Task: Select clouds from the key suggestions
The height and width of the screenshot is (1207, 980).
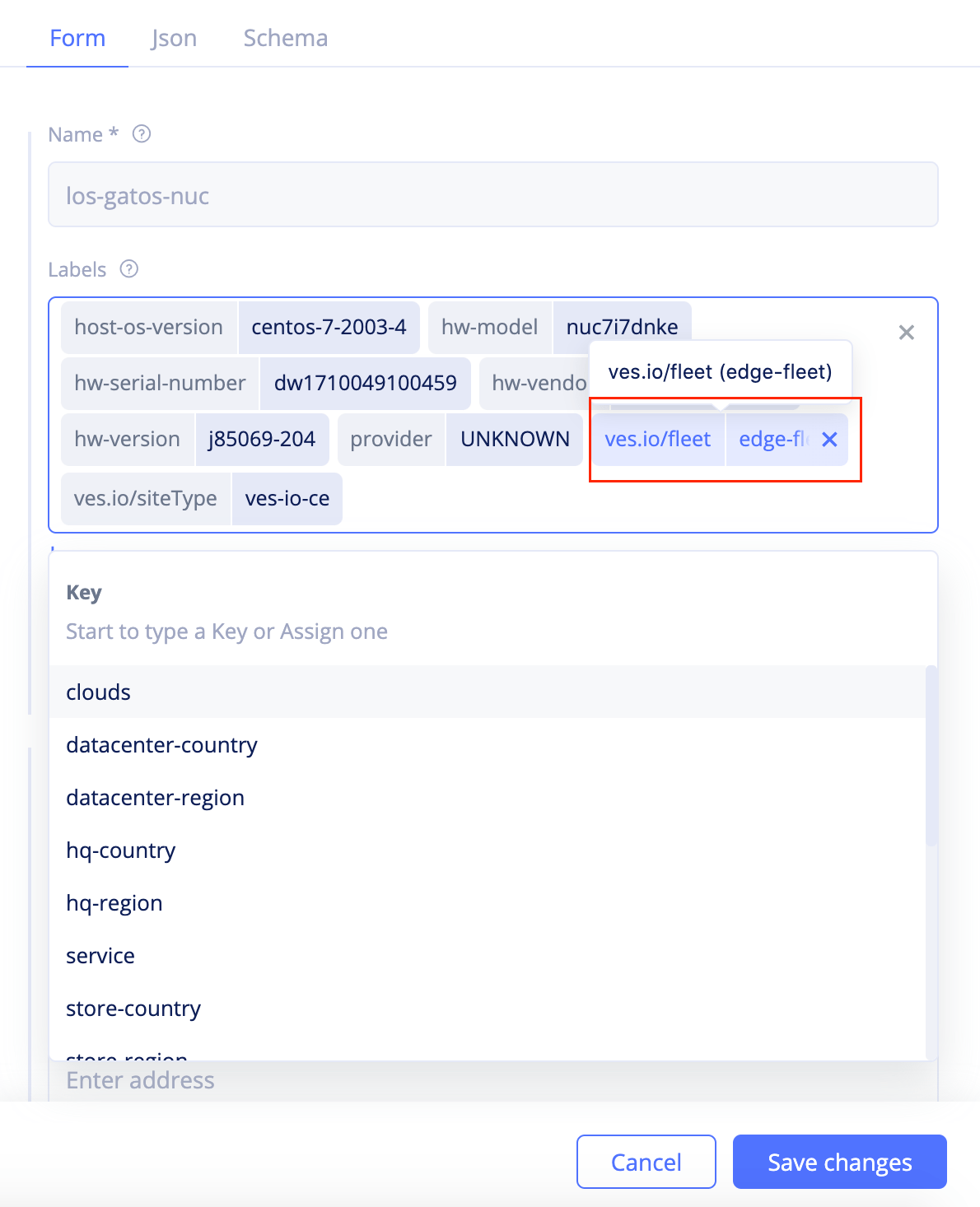Action: coord(98,692)
